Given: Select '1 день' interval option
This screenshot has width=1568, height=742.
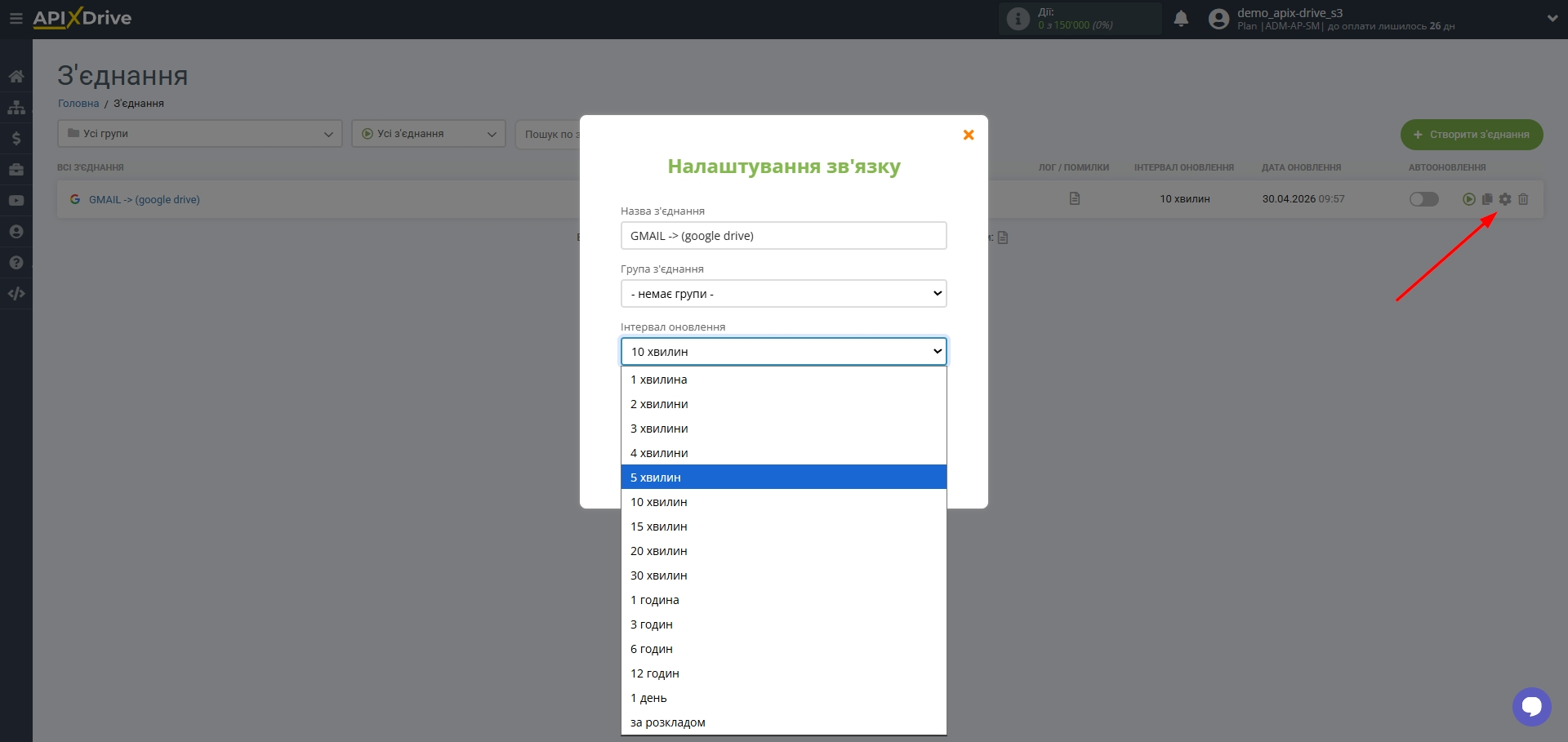Looking at the screenshot, I should click(783, 698).
